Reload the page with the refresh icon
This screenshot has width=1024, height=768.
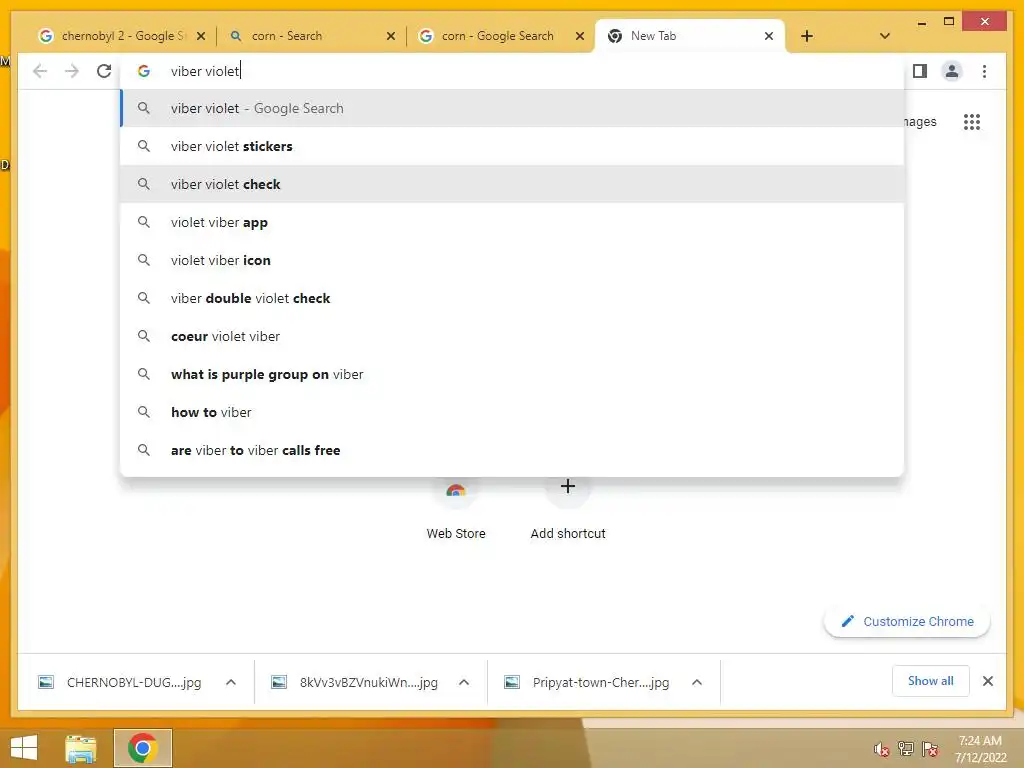104,71
